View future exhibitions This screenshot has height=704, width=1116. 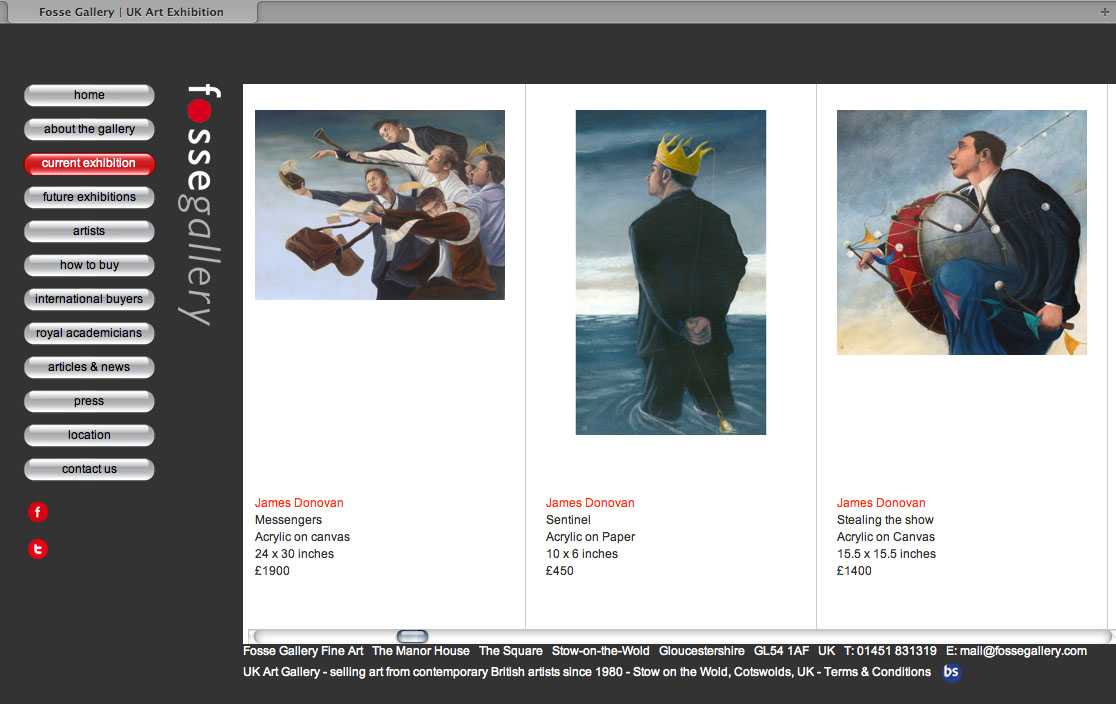tap(89, 197)
